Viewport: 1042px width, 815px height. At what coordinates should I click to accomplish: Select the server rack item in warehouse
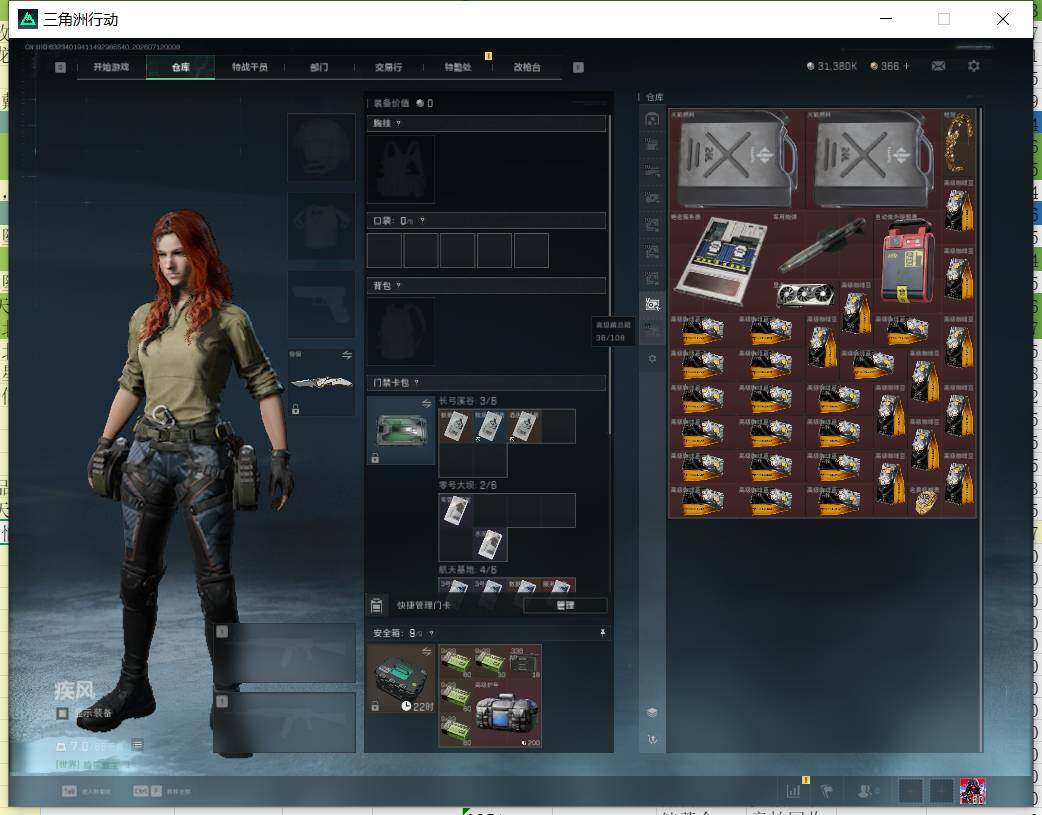click(720, 261)
